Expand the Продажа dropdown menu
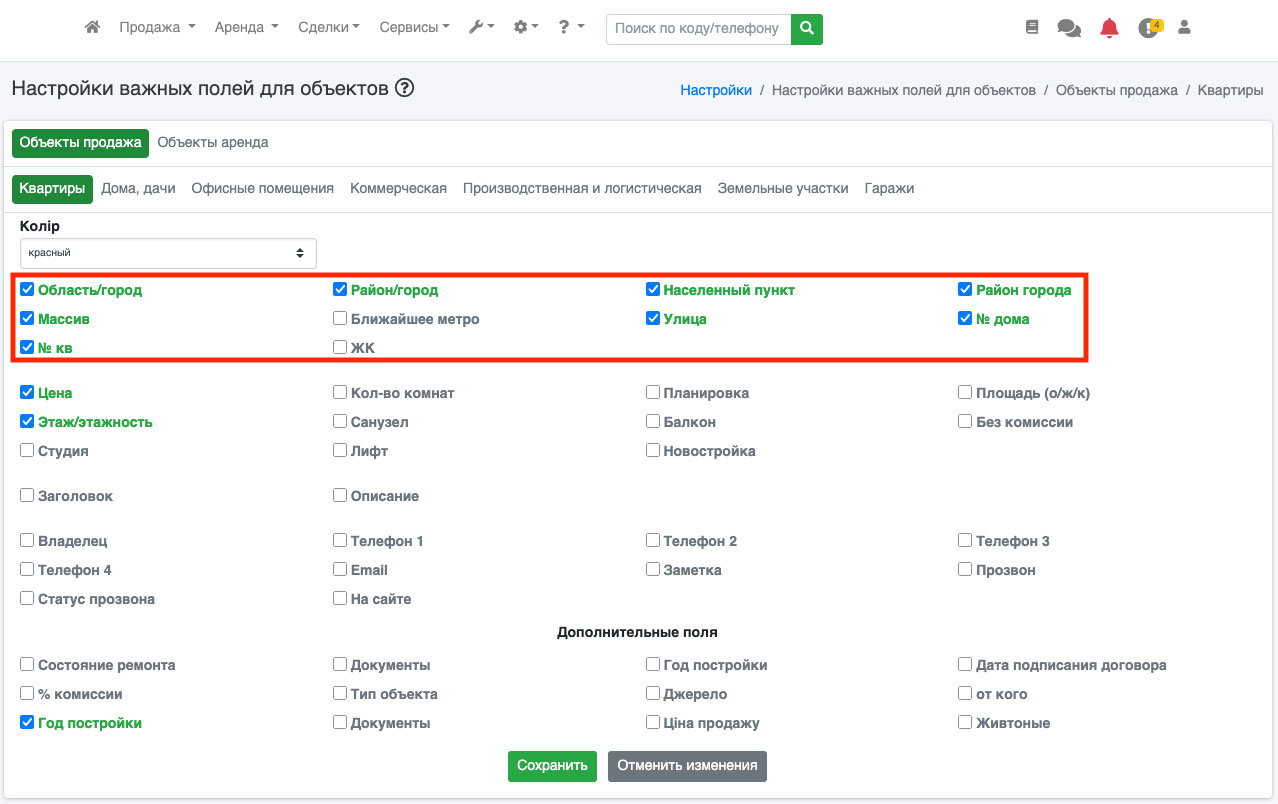 coord(157,28)
